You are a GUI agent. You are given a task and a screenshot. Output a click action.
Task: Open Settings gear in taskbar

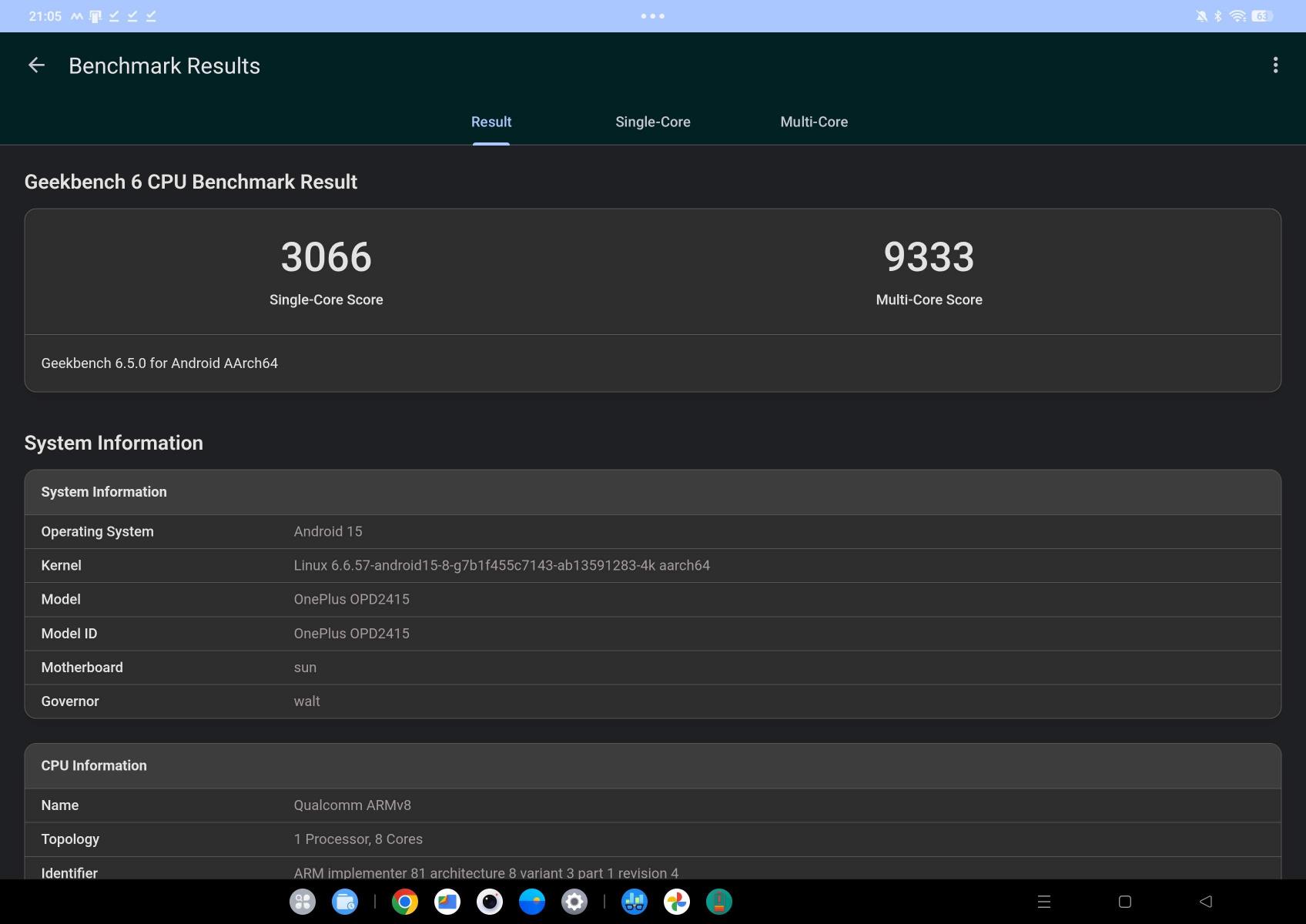pyautogui.click(x=574, y=902)
